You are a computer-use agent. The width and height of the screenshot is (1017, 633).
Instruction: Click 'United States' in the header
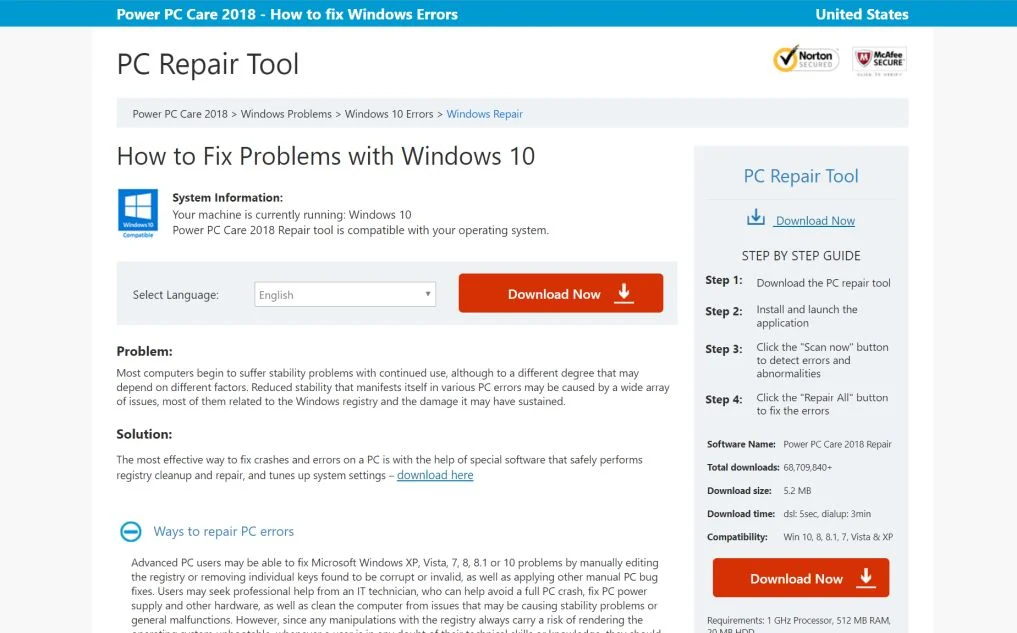(862, 14)
